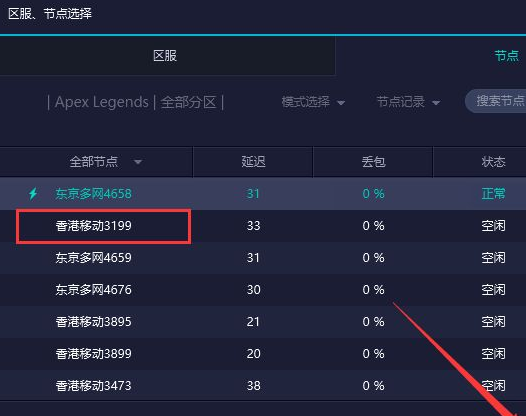Expand the 全部节点 filter dropdown
526x416 pixels.
coord(105,162)
